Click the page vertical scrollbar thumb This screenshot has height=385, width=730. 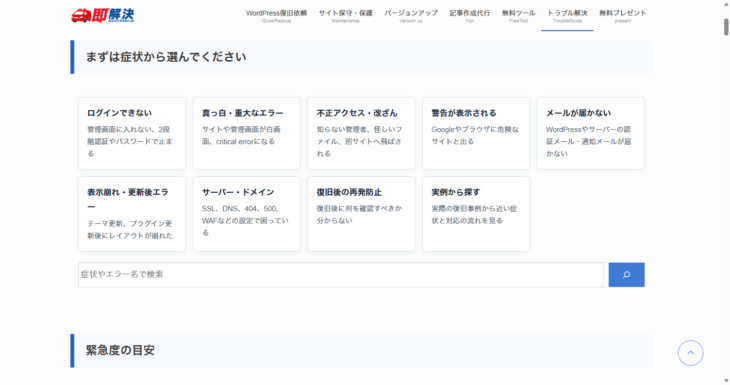(x=726, y=27)
